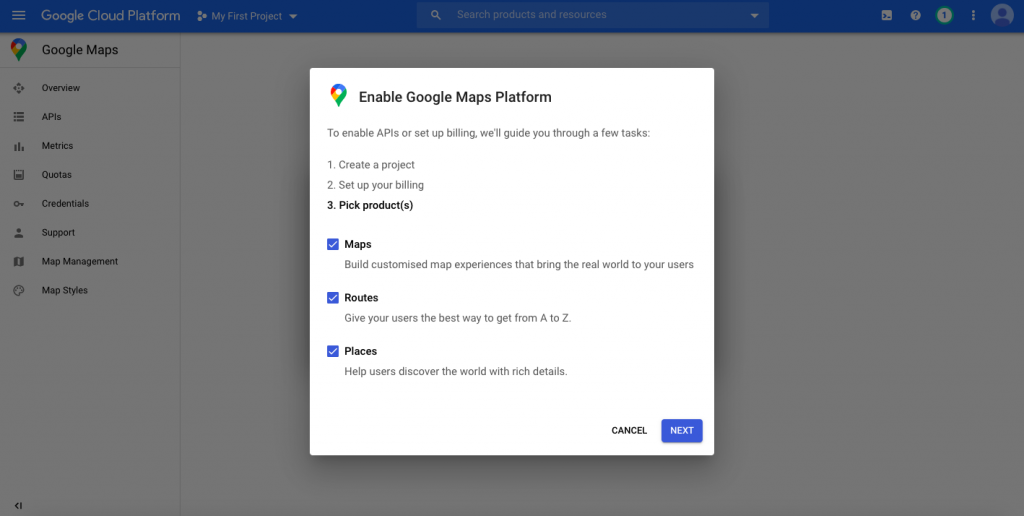The width and height of the screenshot is (1024, 516).
Task: Activate Cloud Shell icon in top bar
Action: (886, 16)
